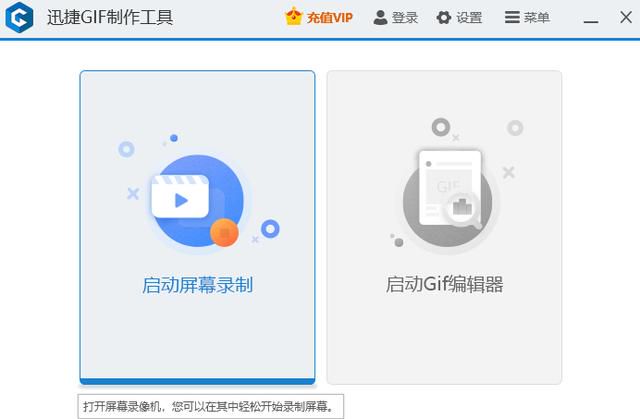
Task: Open 设置 settings
Action: pyautogui.click(x=459, y=18)
